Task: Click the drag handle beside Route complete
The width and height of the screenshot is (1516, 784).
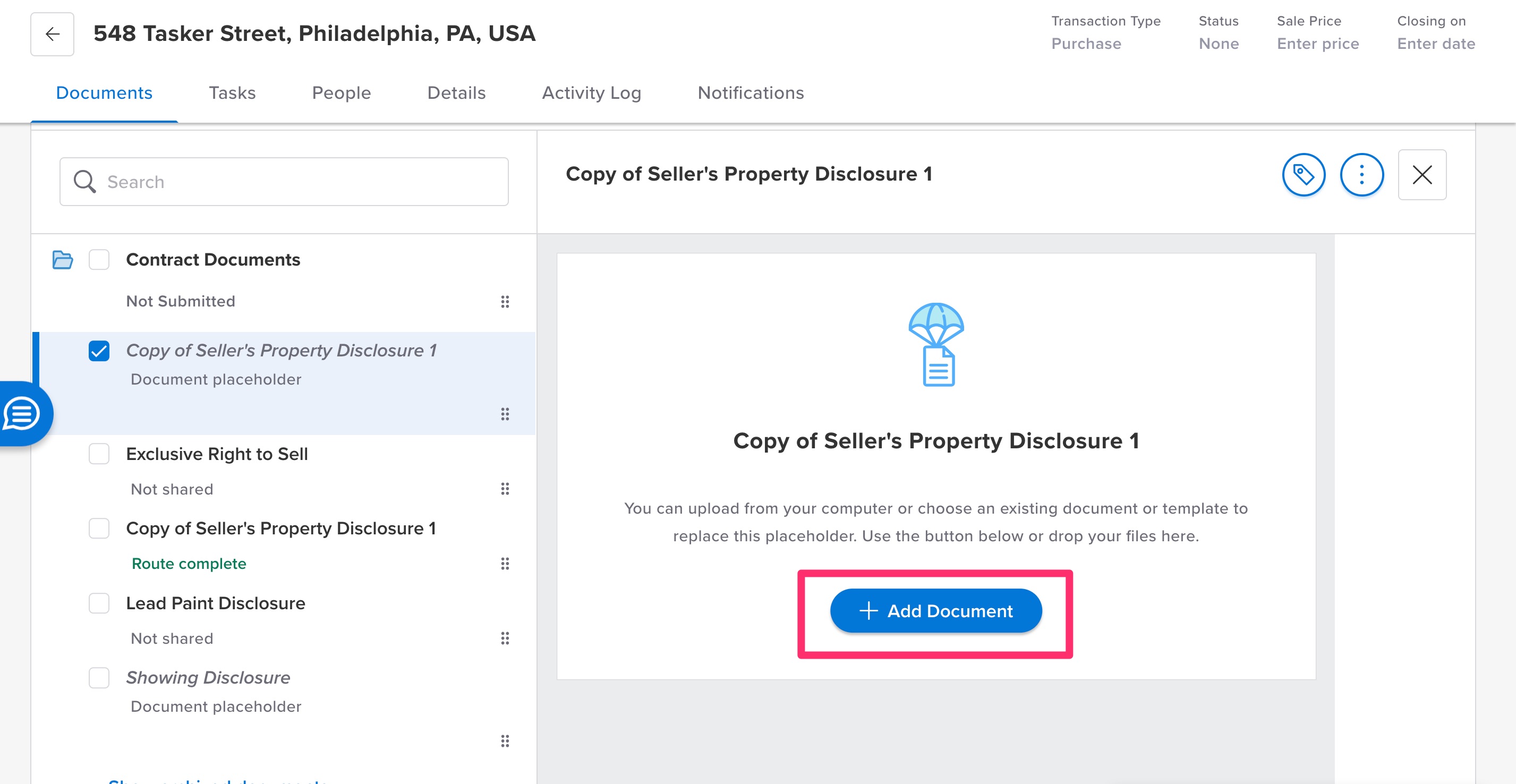Action: point(505,563)
